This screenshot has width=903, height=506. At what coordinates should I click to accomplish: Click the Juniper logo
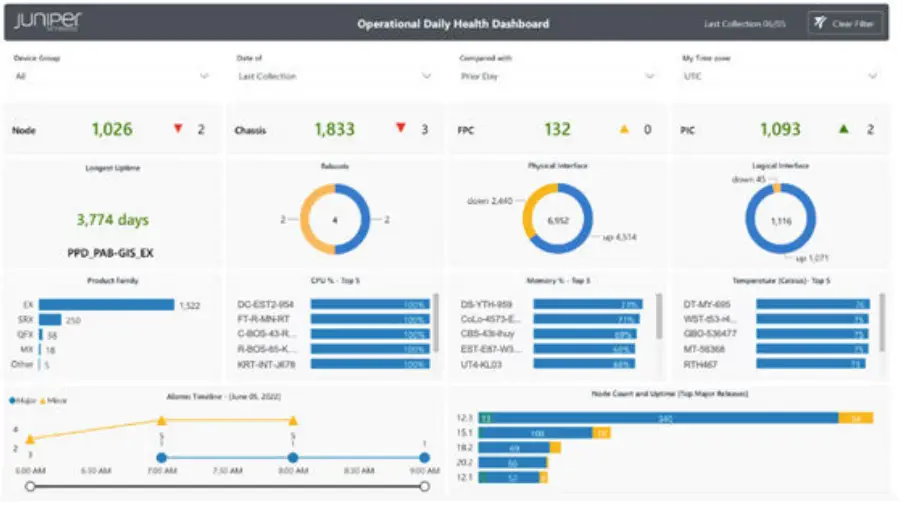(x=48, y=21)
